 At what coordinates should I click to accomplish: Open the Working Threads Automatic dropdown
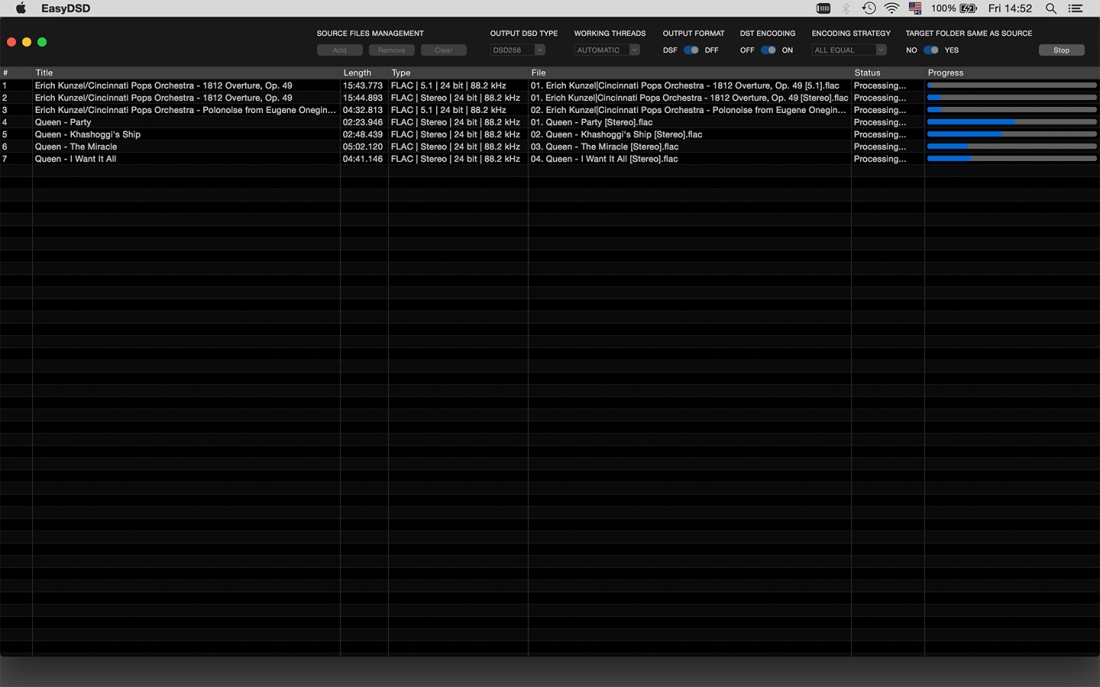[607, 50]
